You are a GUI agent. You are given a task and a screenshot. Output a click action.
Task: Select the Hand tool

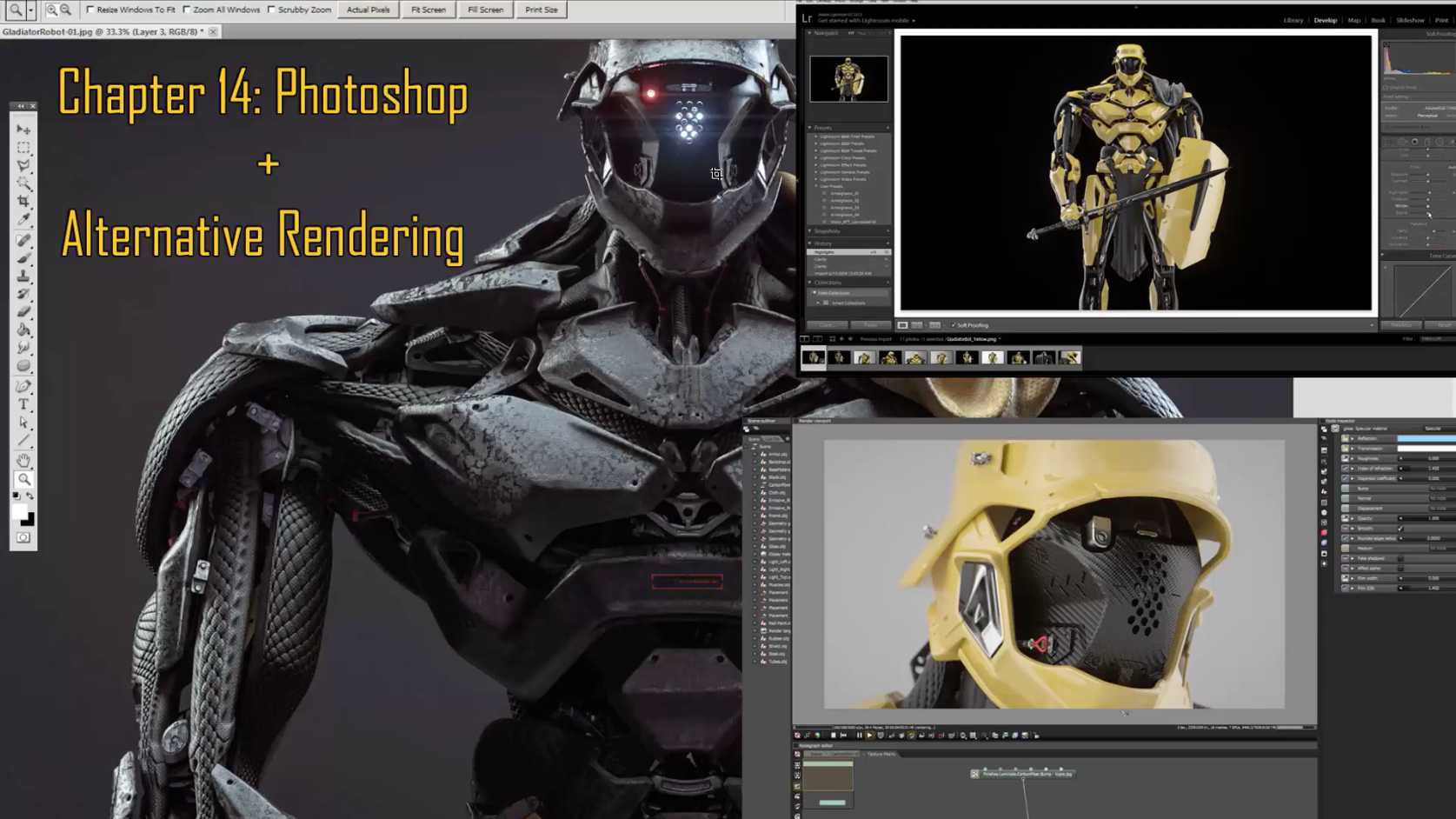(23, 461)
